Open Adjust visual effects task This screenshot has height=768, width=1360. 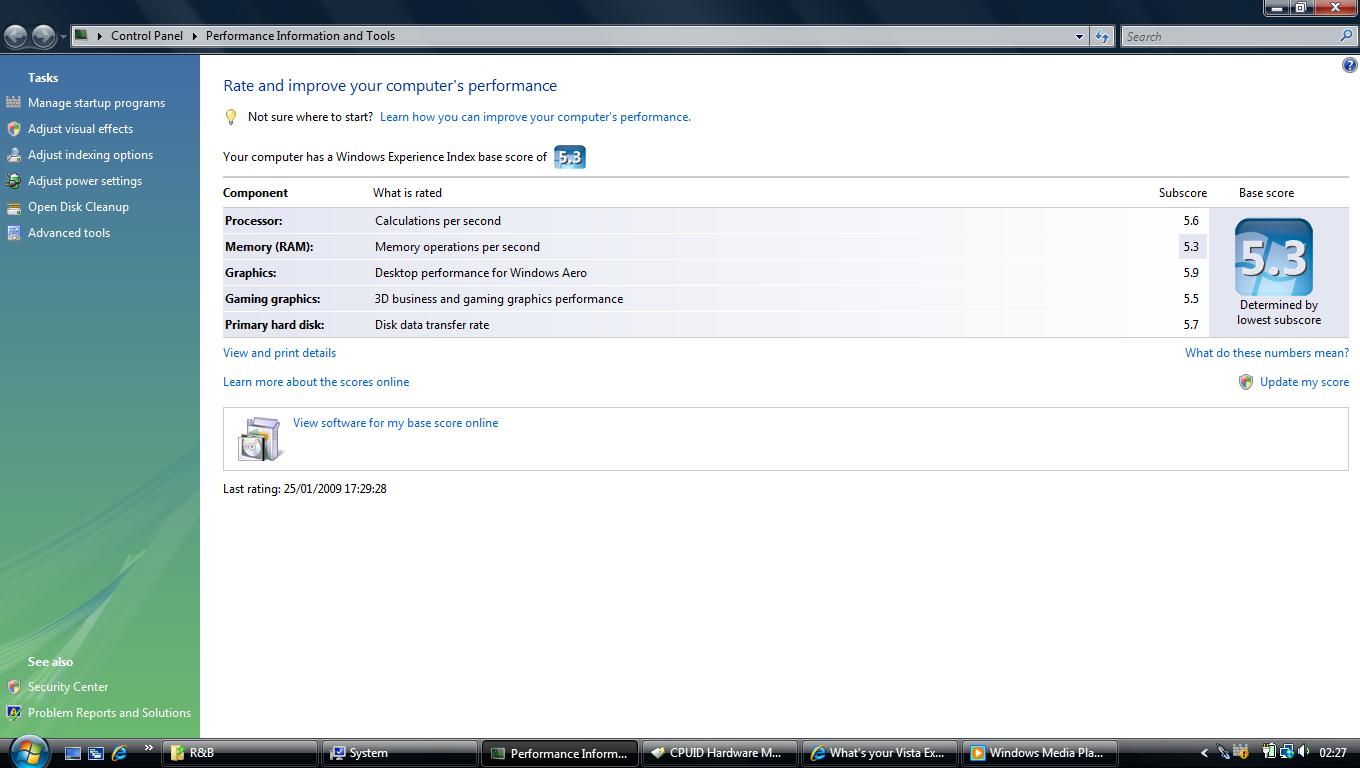(x=80, y=129)
